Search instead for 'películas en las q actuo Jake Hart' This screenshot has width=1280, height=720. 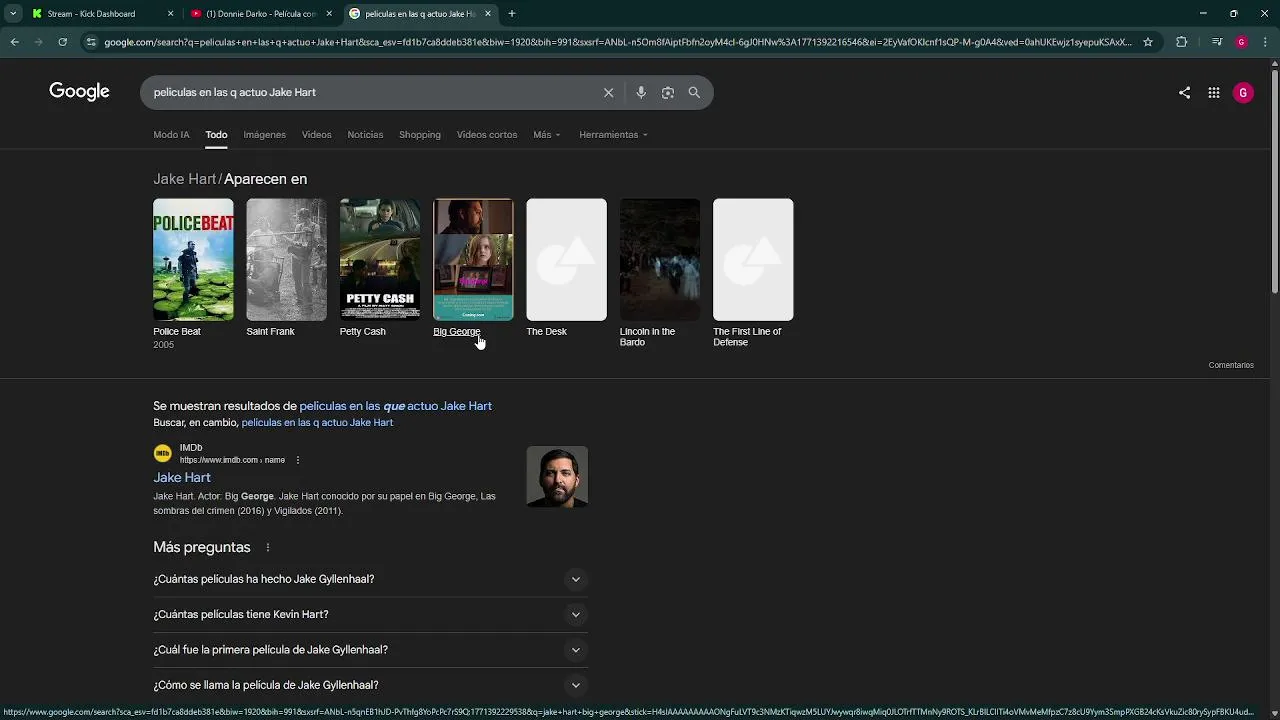317,423
